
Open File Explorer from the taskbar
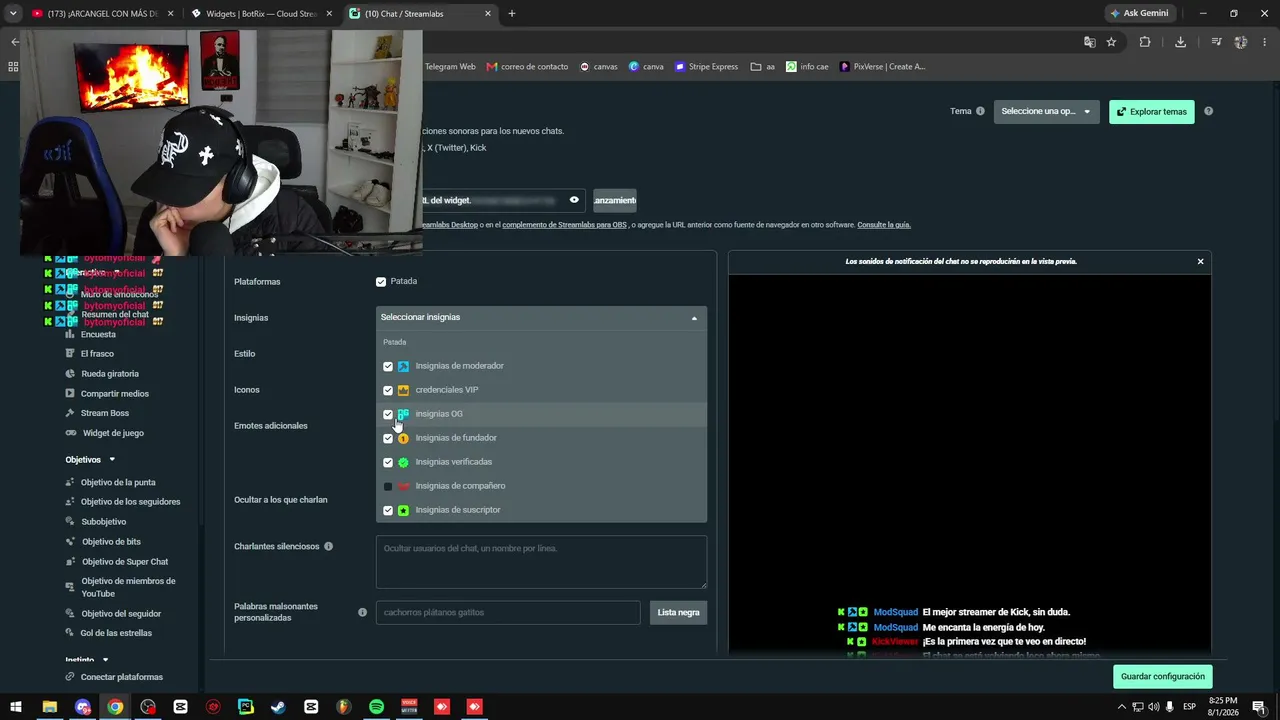tap(49, 707)
